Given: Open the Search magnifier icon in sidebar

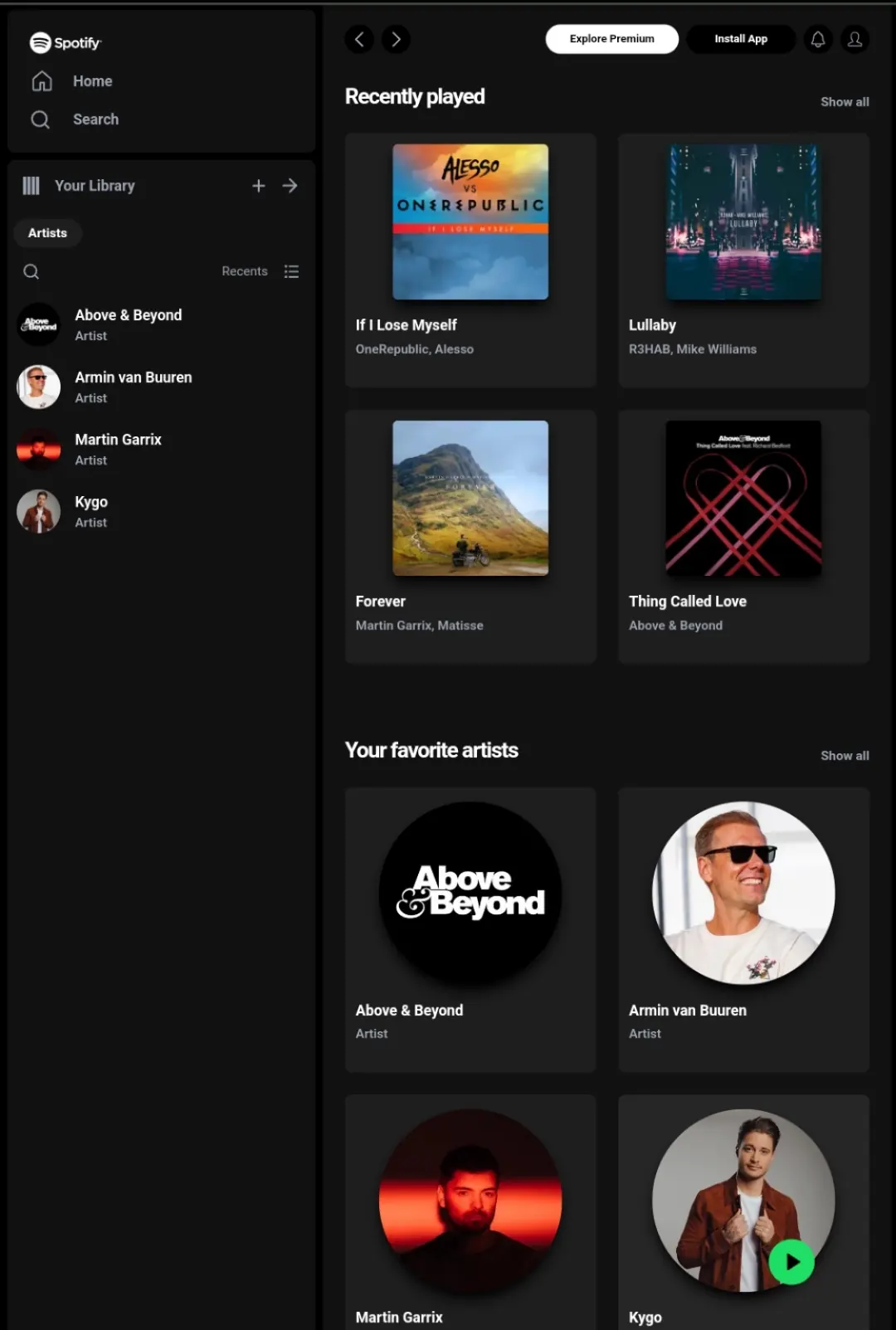Looking at the screenshot, I should tap(40, 119).
